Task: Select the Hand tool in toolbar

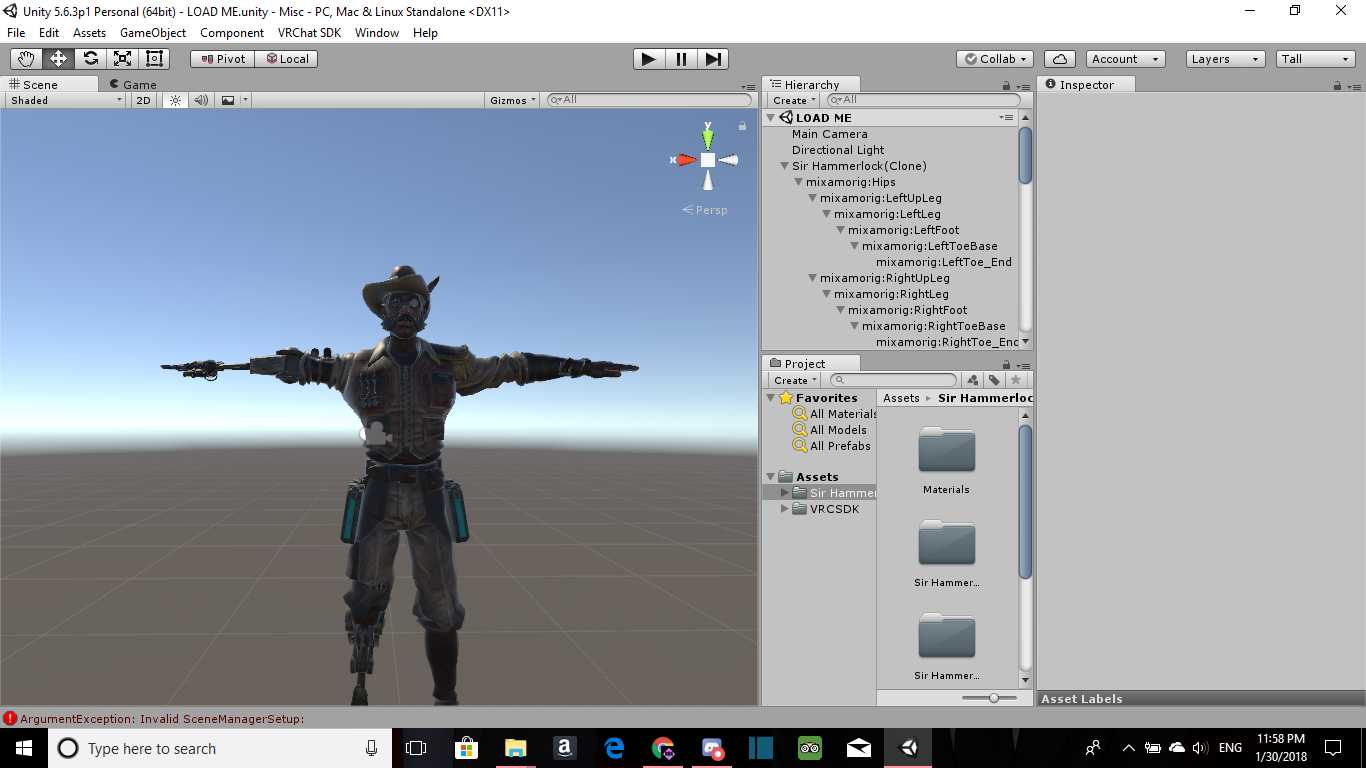Action: tap(26, 59)
